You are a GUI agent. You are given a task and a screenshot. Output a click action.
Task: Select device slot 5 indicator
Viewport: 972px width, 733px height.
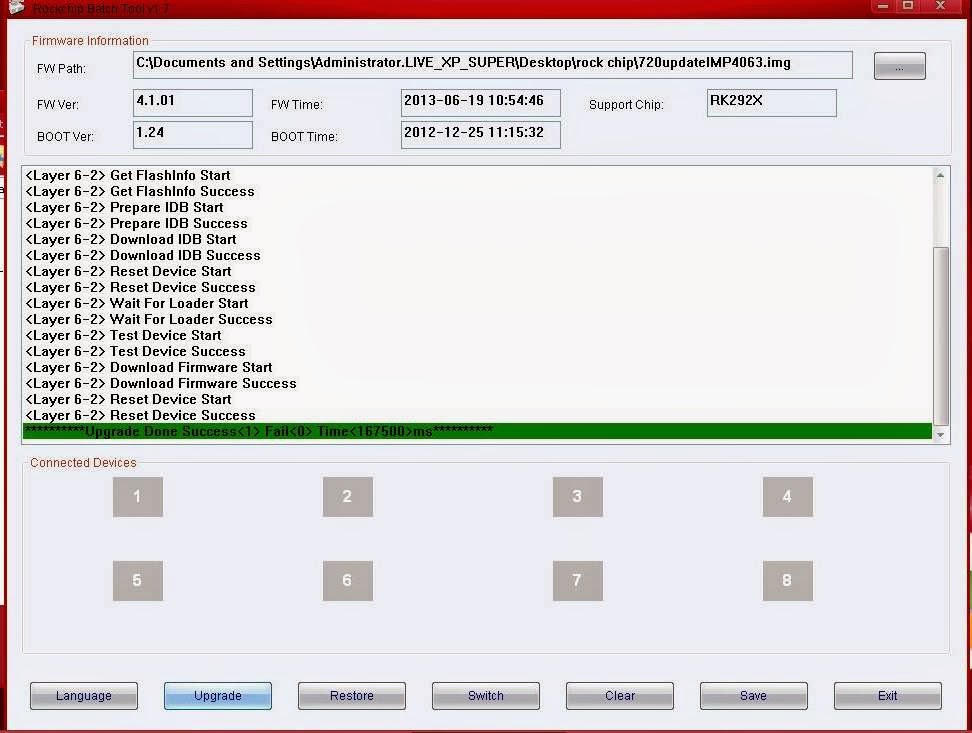(137, 580)
